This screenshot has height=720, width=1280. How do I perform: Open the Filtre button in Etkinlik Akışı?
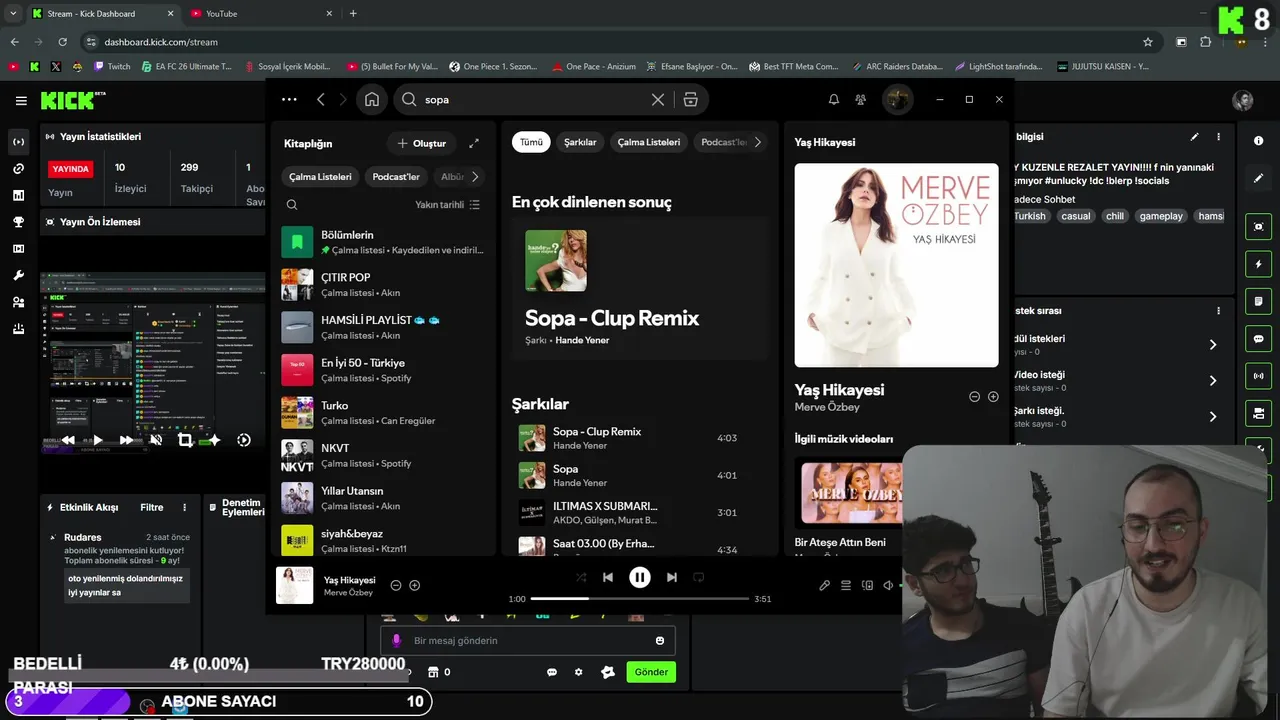152,508
